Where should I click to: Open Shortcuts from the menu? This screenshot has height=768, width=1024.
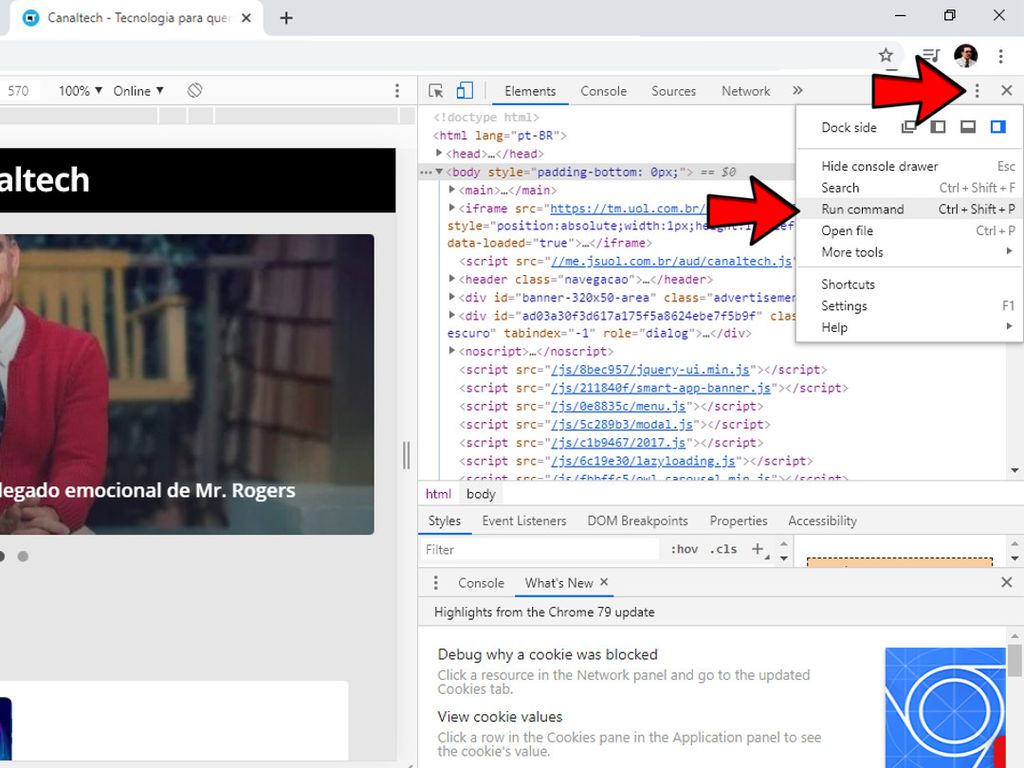click(910, 284)
